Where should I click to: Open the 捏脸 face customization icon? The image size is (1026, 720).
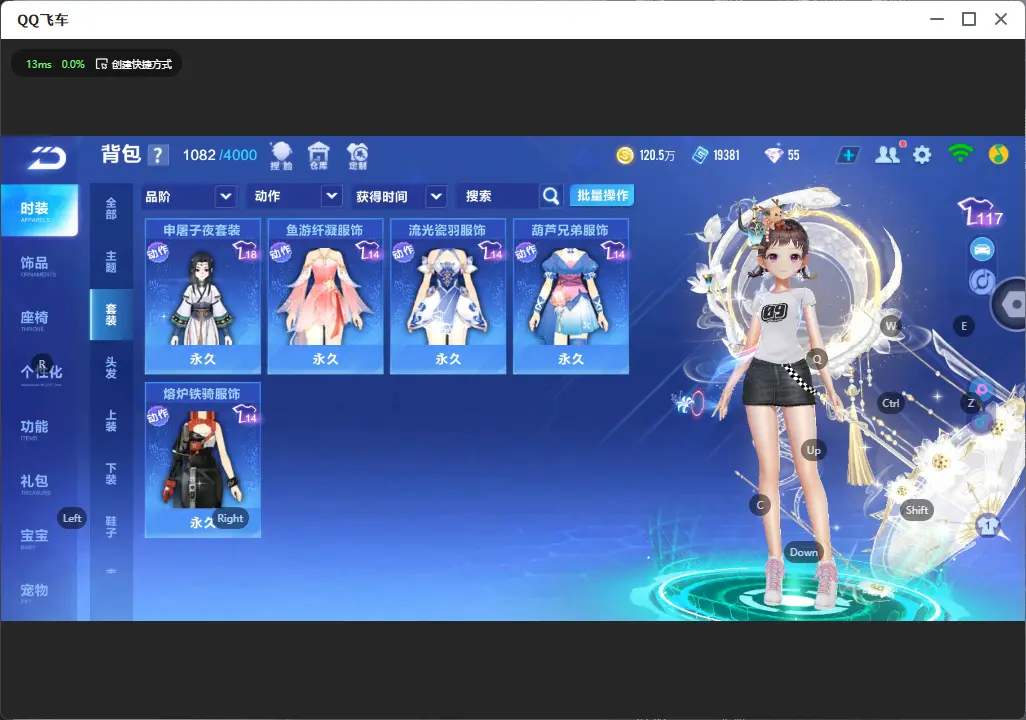[x=281, y=156]
